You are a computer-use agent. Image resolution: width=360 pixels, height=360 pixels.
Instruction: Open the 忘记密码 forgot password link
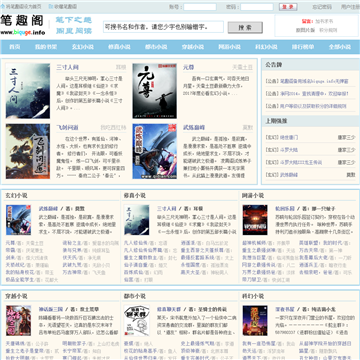tap(322, 7)
